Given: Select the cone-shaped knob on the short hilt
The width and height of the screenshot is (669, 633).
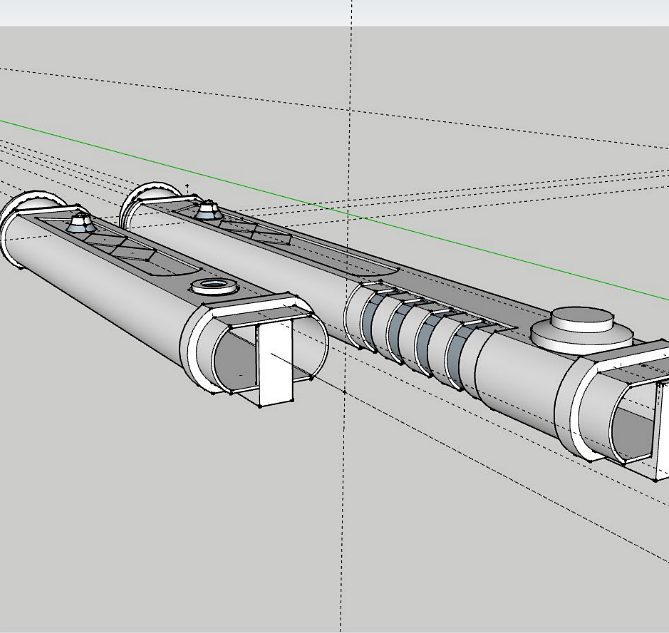Looking at the screenshot, I should (79, 220).
